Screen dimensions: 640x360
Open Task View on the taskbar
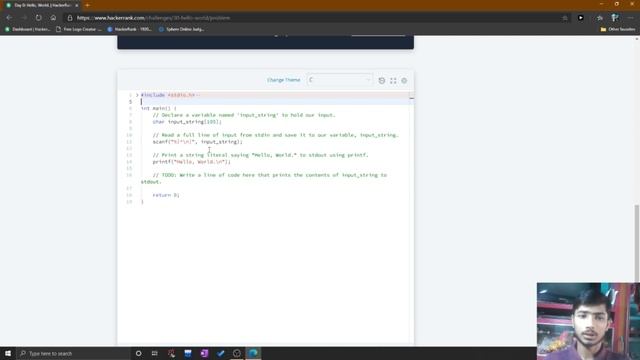155,353
